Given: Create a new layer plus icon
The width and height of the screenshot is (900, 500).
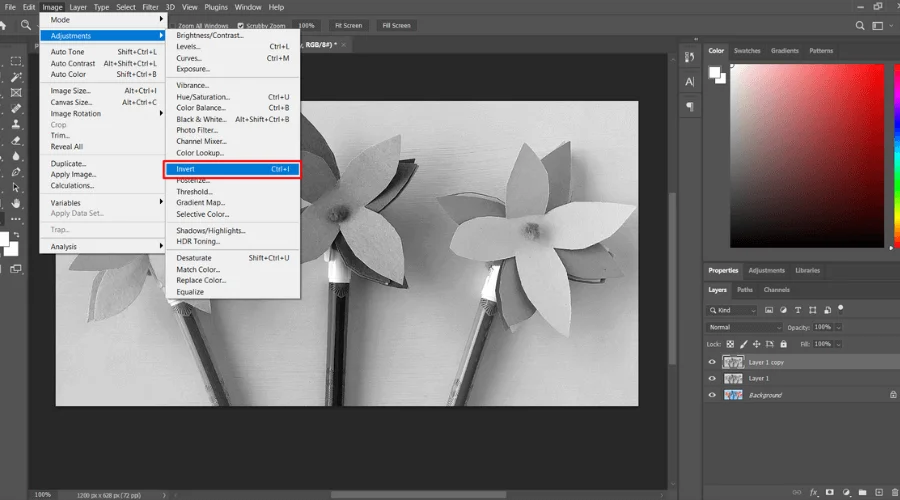Looking at the screenshot, I should [879, 492].
